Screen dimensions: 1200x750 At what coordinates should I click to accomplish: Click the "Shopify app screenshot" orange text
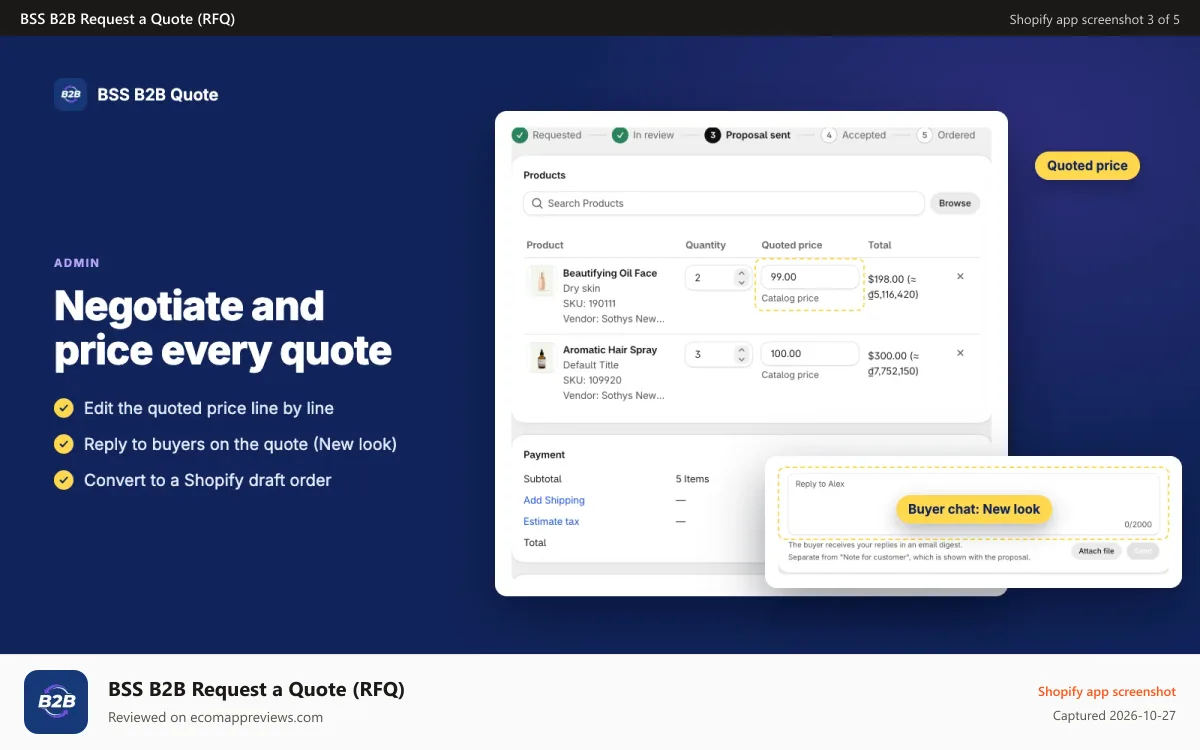click(1107, 691)
